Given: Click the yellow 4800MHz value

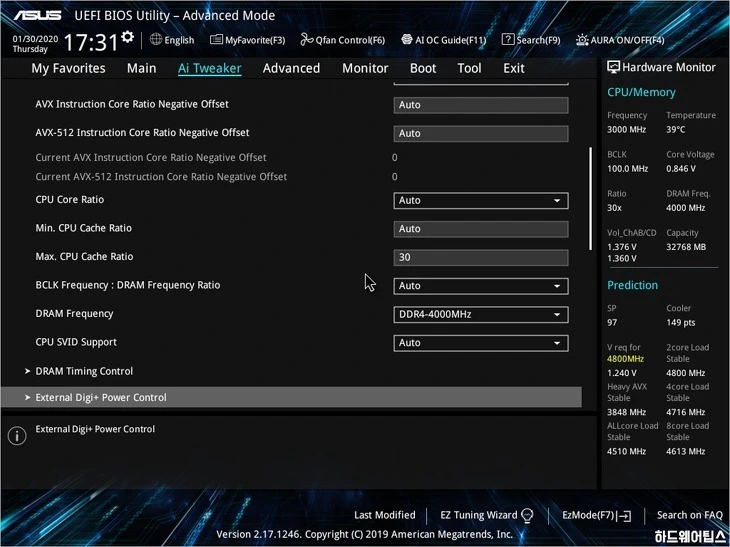Looking at the screenshot, I should tap(625, 358).
